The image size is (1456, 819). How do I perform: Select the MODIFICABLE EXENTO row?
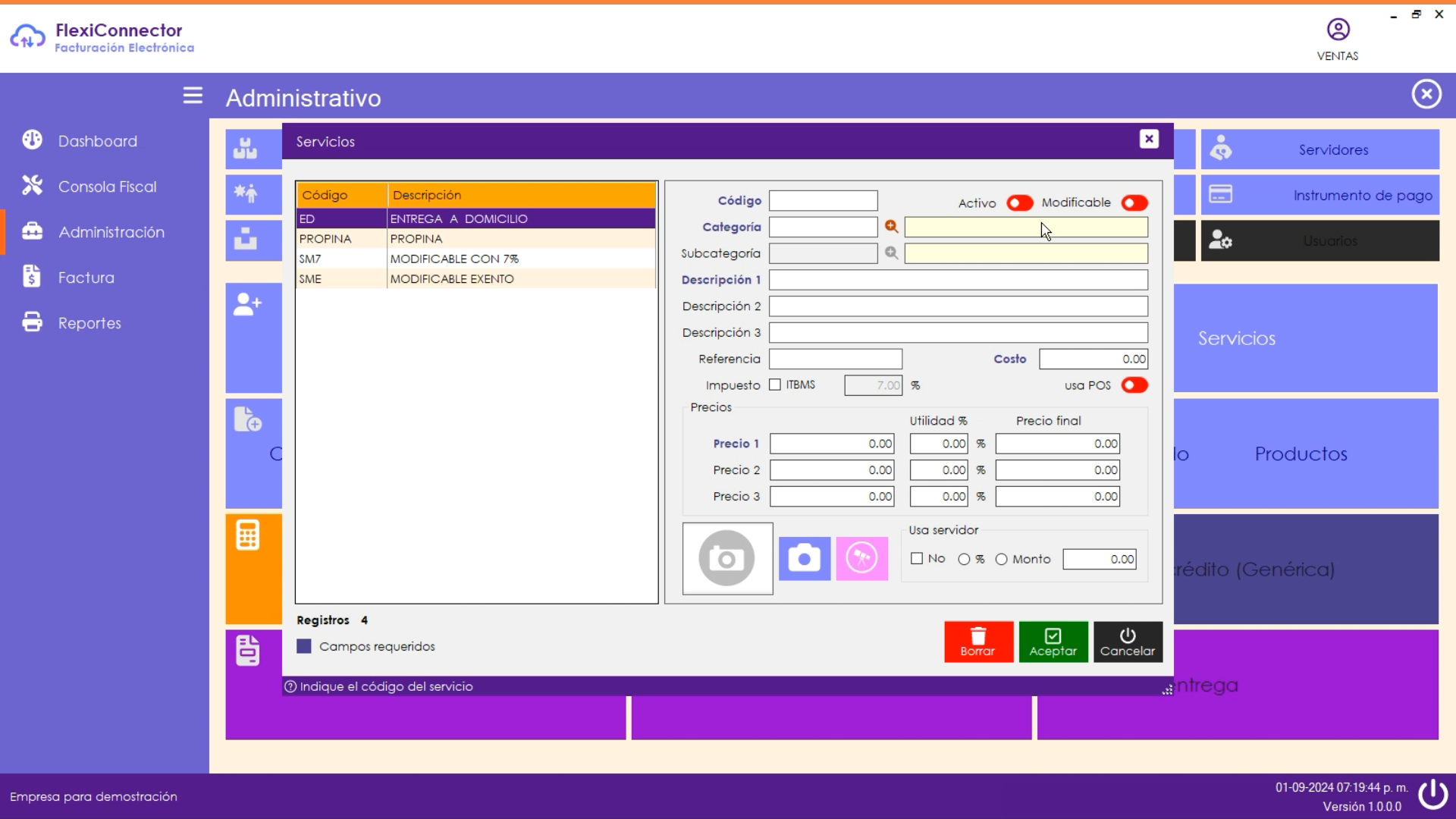tap(476, 279)
